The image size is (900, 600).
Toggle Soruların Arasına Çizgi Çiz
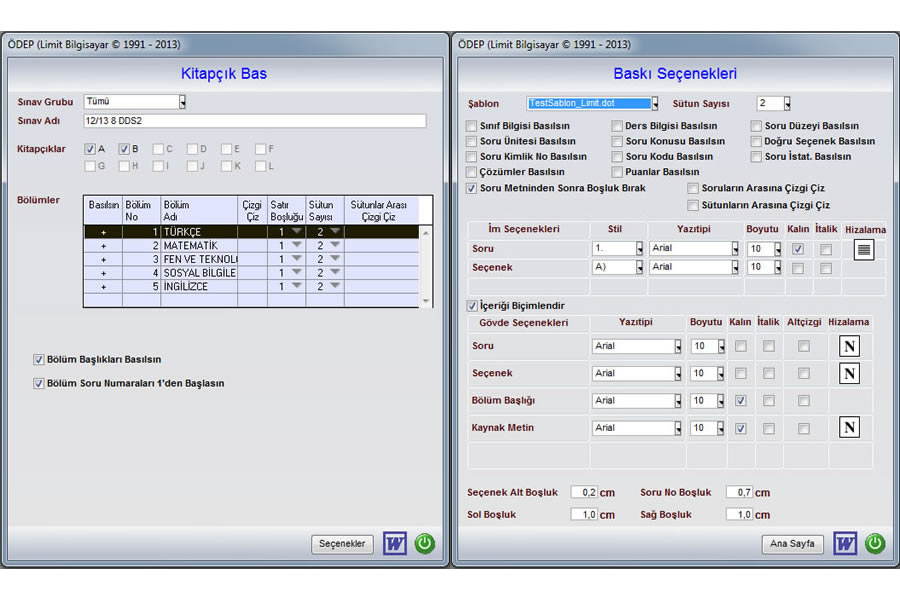coord(693,189)
